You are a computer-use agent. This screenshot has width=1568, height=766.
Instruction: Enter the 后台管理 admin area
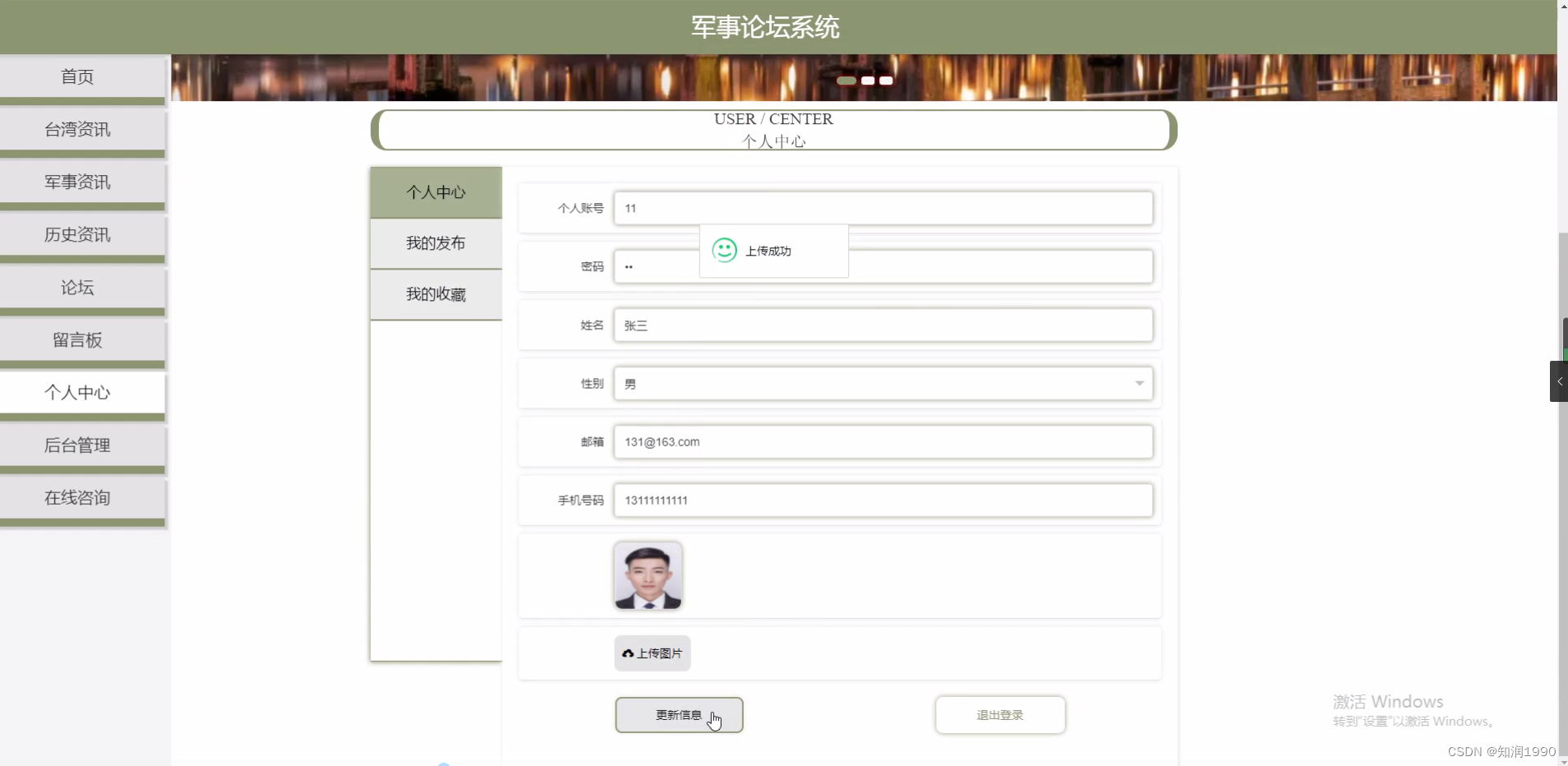[78, 445]
